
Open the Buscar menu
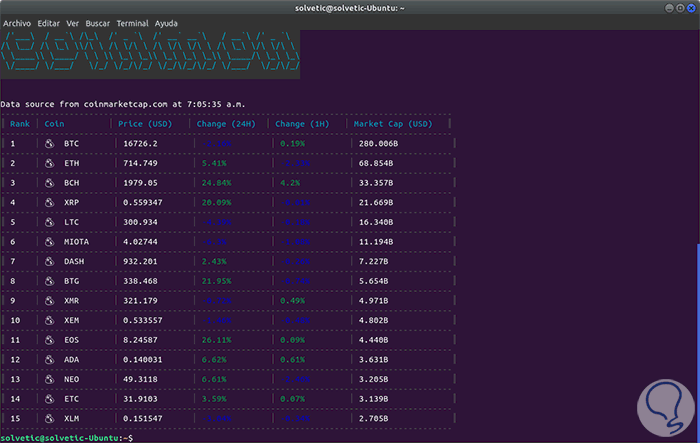click(97, 23)
